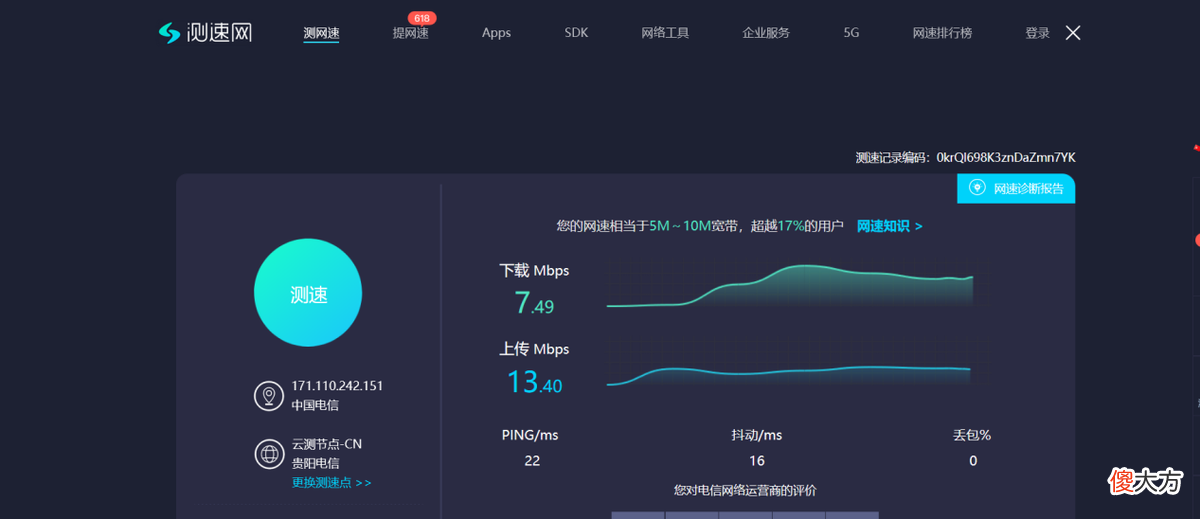Open the 网速排行榜 menu item
Viewport: 1200px width, 519px height.
pyautogui.click(x=942, y=33)
